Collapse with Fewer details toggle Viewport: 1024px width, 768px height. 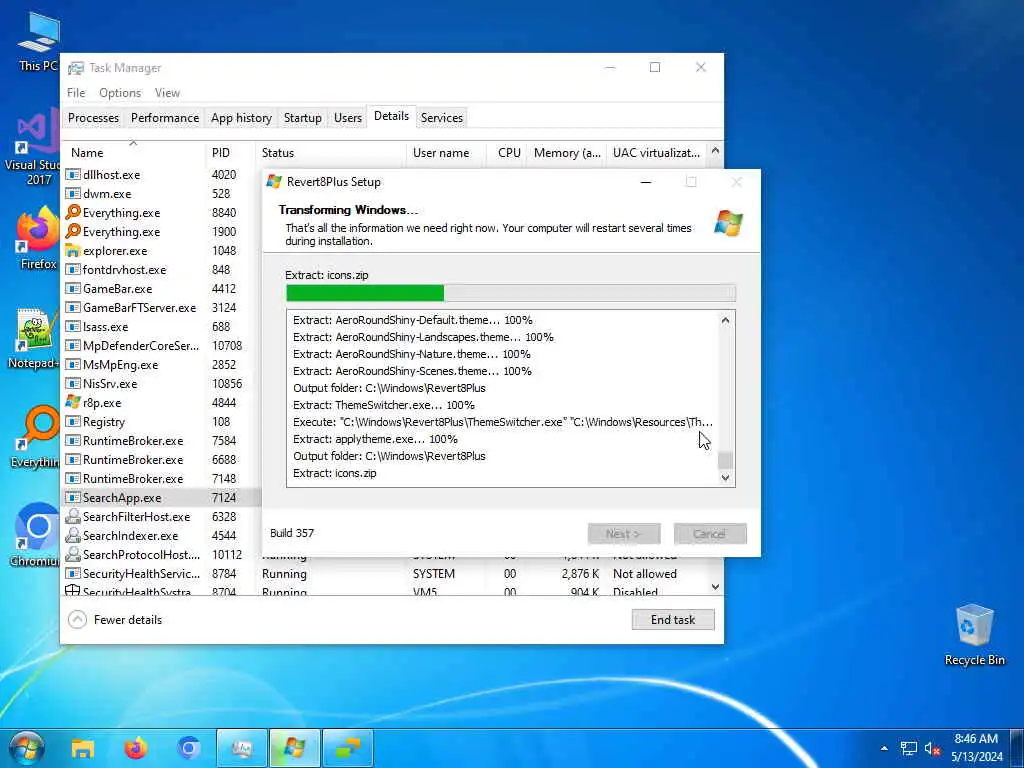[115, 619]
